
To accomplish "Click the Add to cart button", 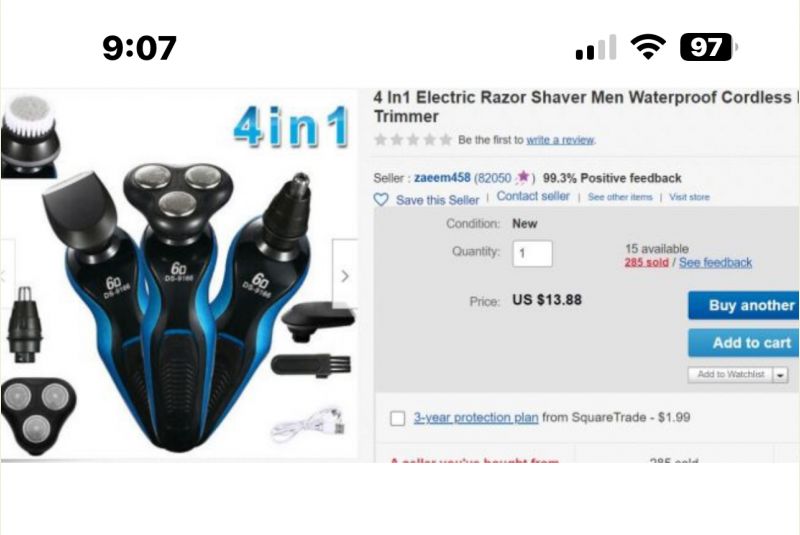I will point(744,343).
